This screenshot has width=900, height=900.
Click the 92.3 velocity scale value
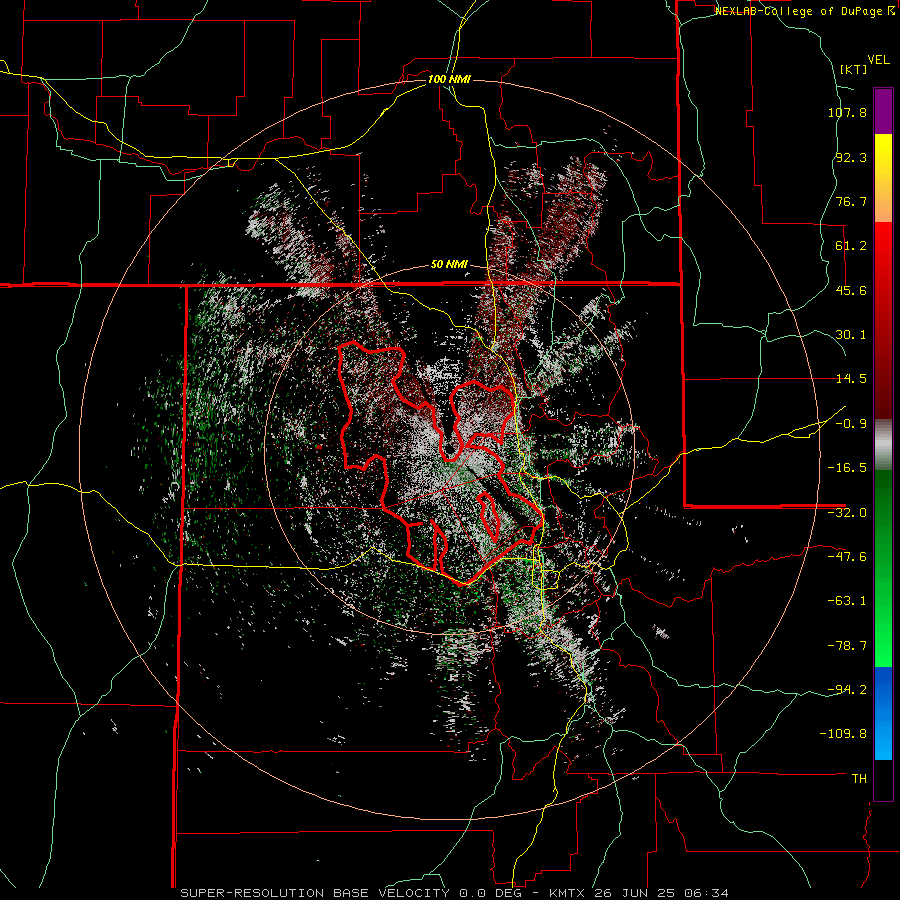851,157
